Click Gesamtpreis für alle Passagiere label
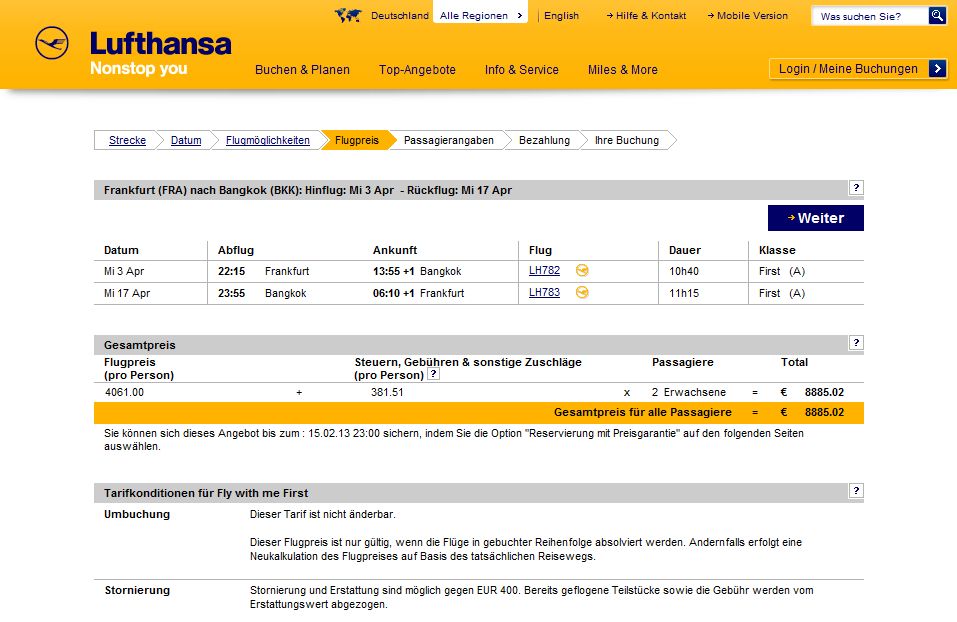 [643, 412]
